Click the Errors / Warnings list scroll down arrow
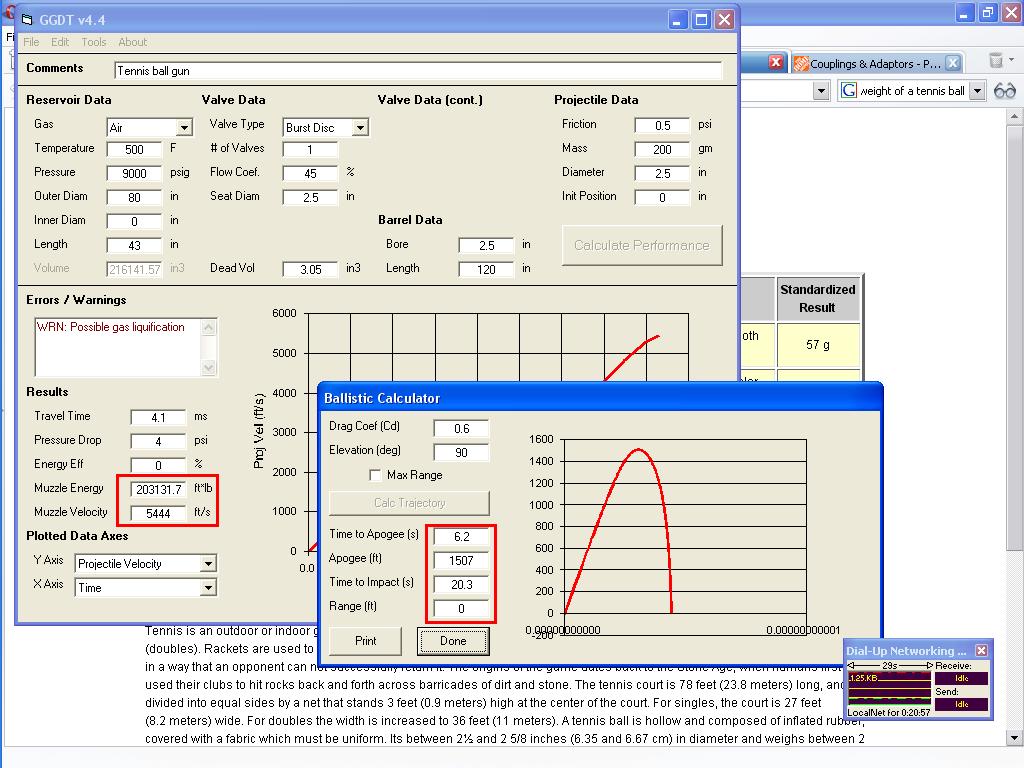The width and height of the screenshot is (1024, 768). tap(209, 367)
